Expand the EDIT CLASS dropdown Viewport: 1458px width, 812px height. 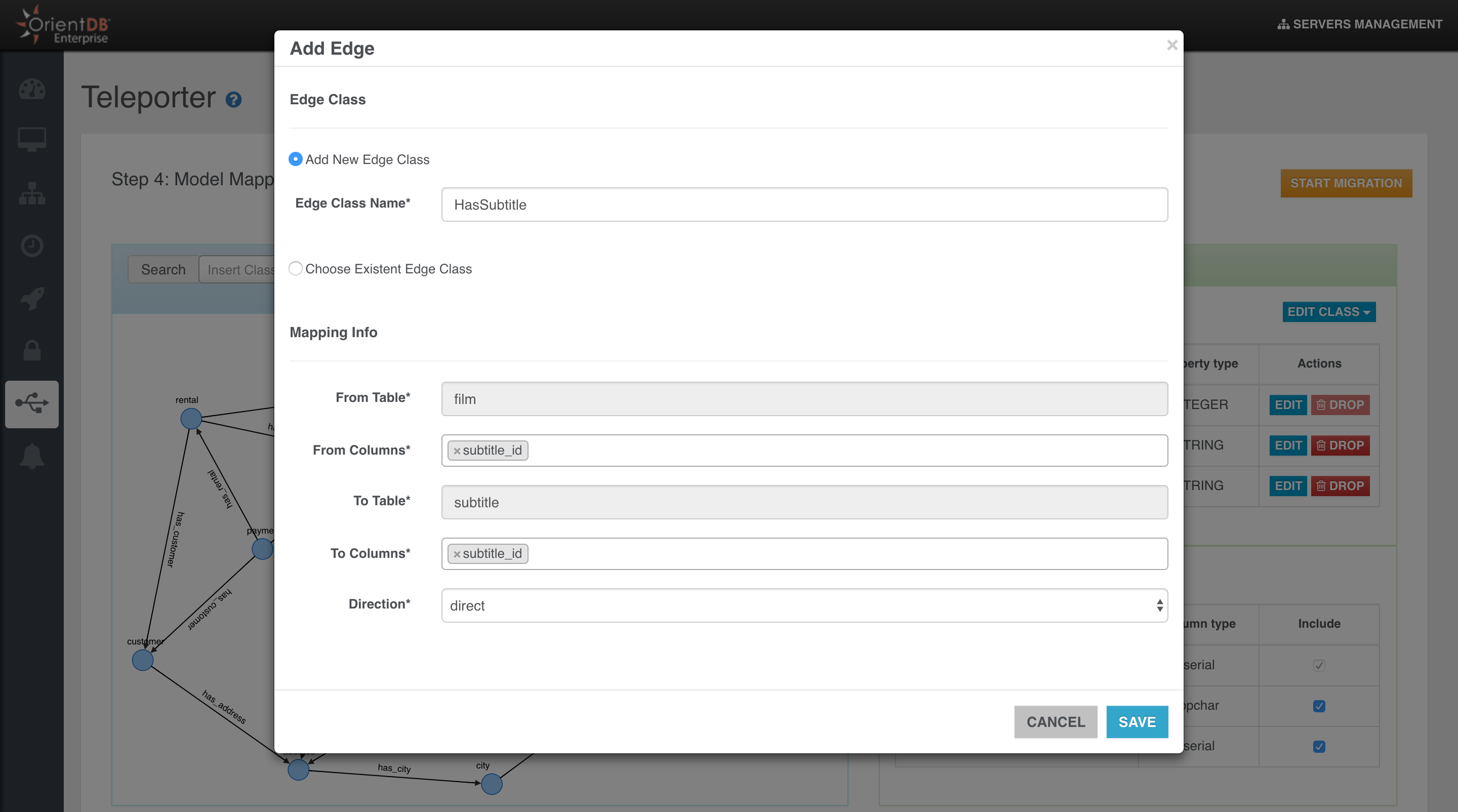[x=1328, y=312]
